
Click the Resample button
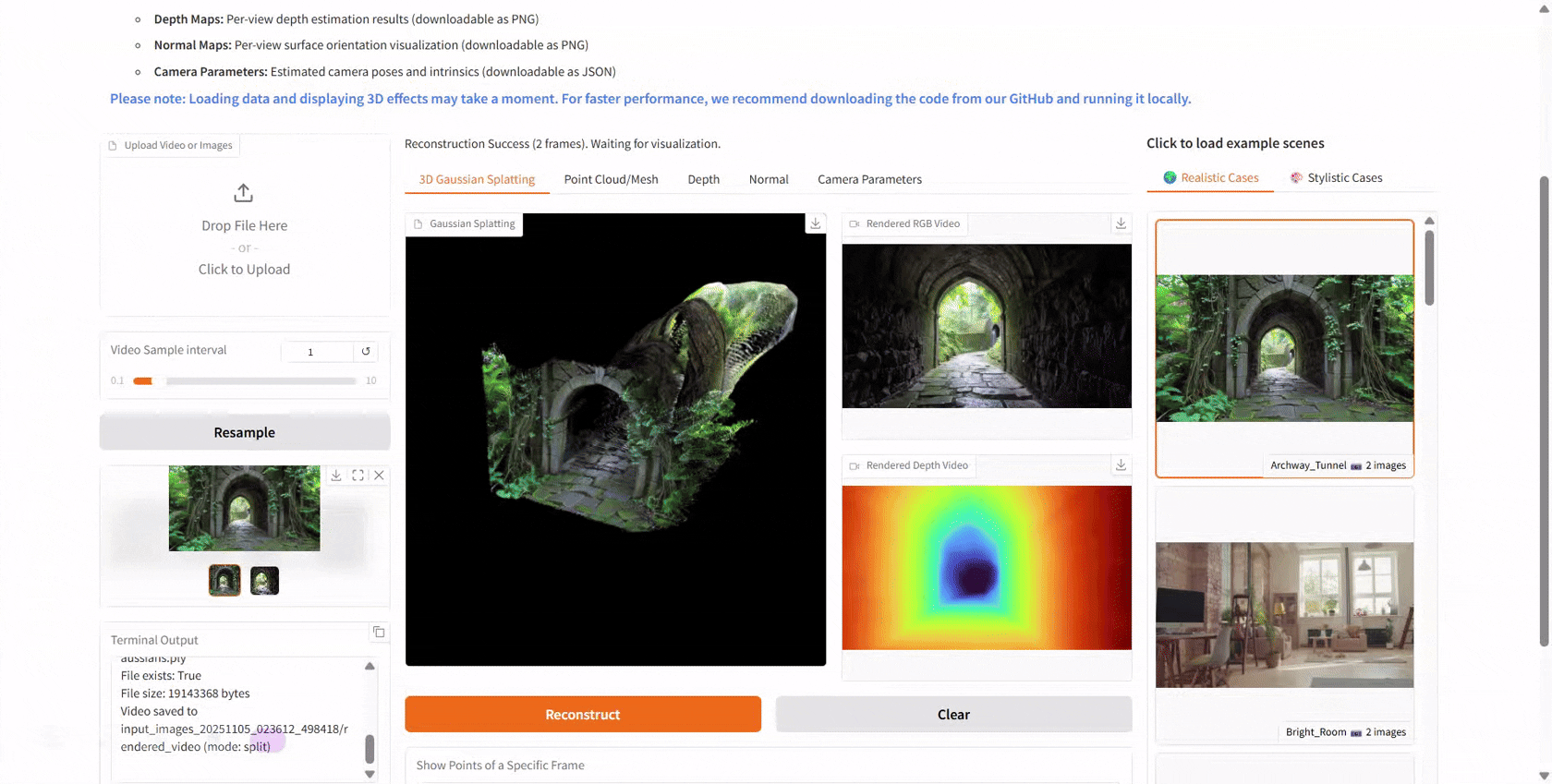pos(245,432)
